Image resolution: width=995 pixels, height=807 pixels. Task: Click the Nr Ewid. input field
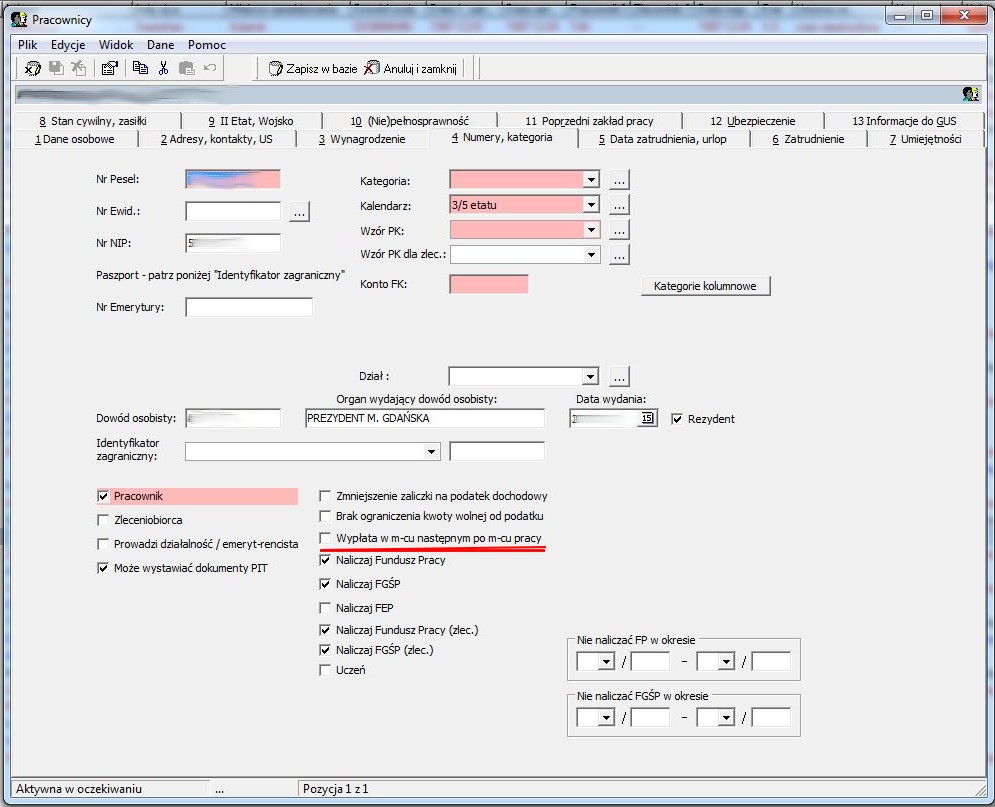pos(233,211)
